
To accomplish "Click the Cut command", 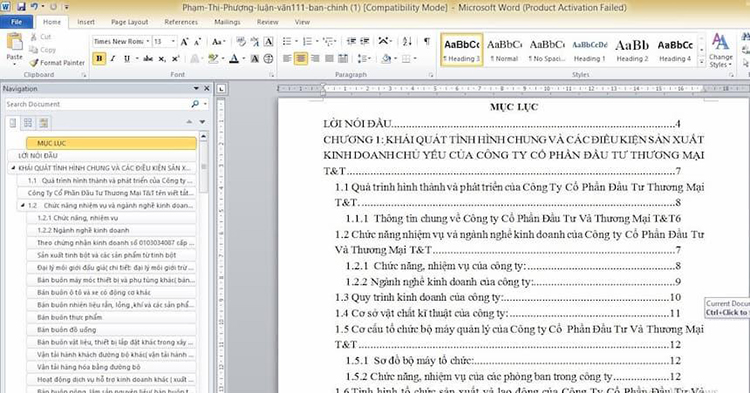I will click(x=41, y=37).
